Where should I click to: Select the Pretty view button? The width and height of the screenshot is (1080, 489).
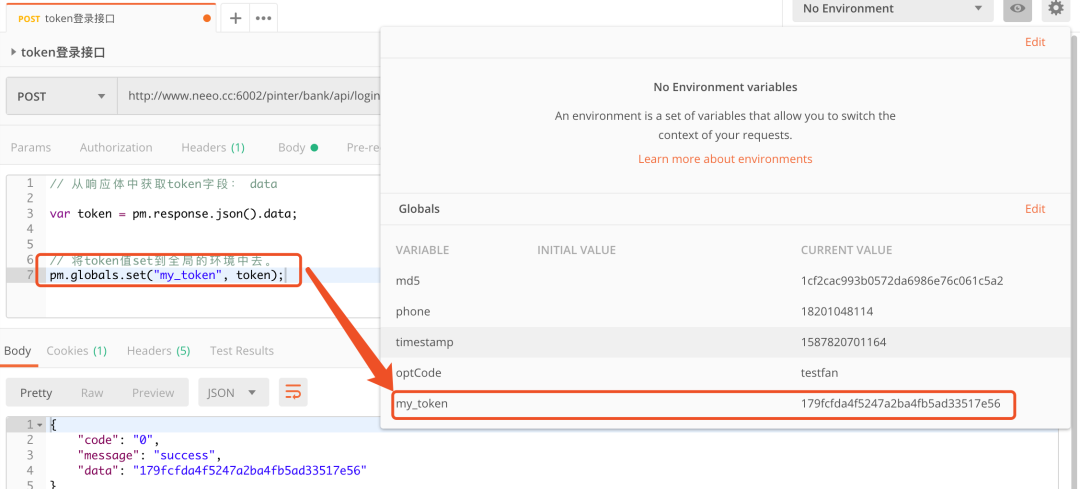[x=36, y=393]
